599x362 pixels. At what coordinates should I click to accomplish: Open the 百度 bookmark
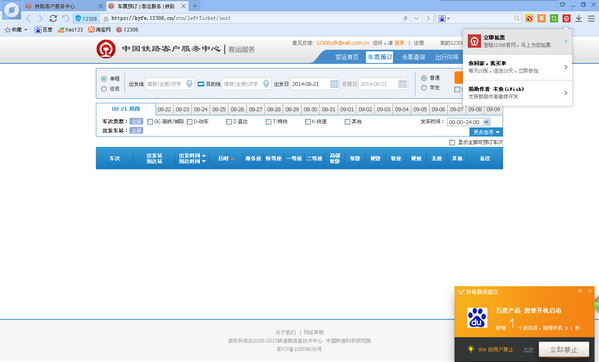[43, 29]
